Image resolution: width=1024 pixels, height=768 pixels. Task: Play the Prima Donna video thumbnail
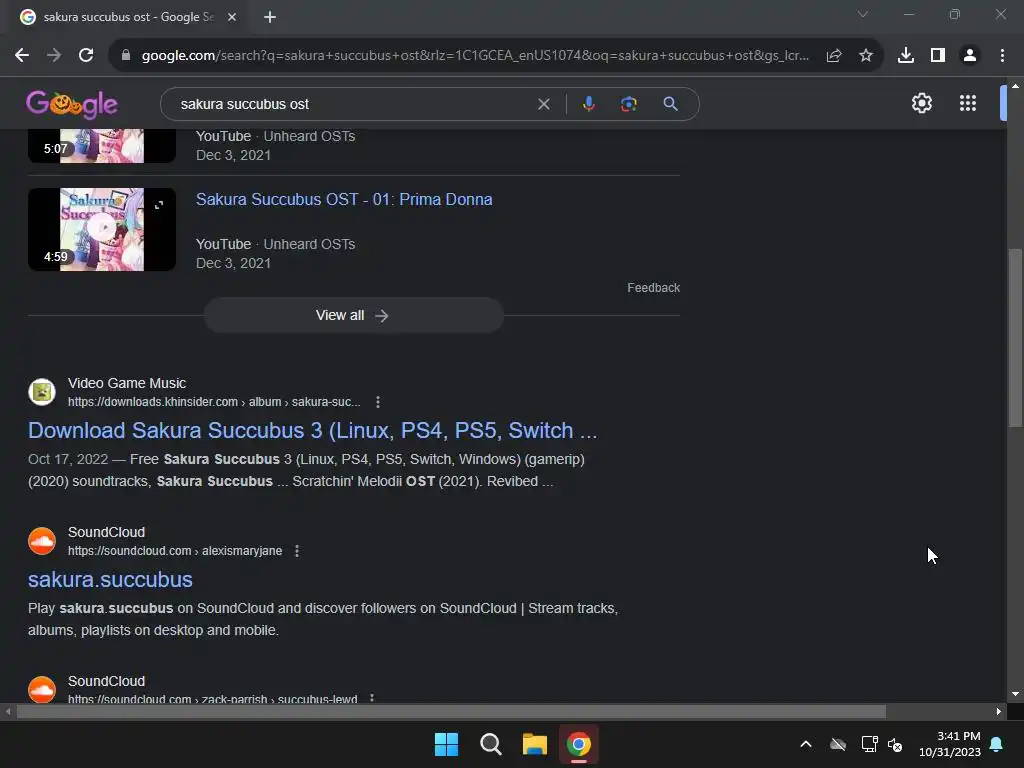coord(102,229)
